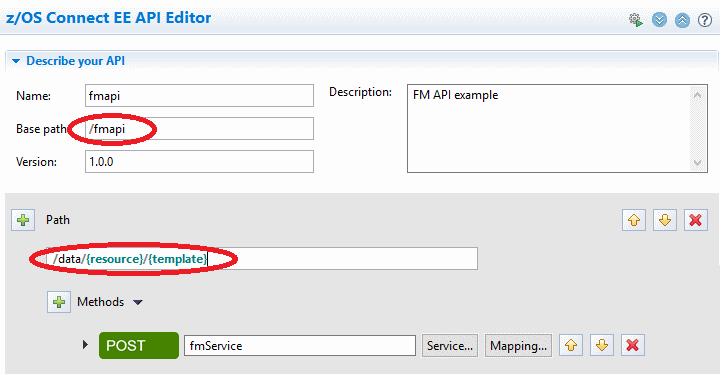
Task: Click the Base path field with /fmapi
Action: tap(199, 129)
